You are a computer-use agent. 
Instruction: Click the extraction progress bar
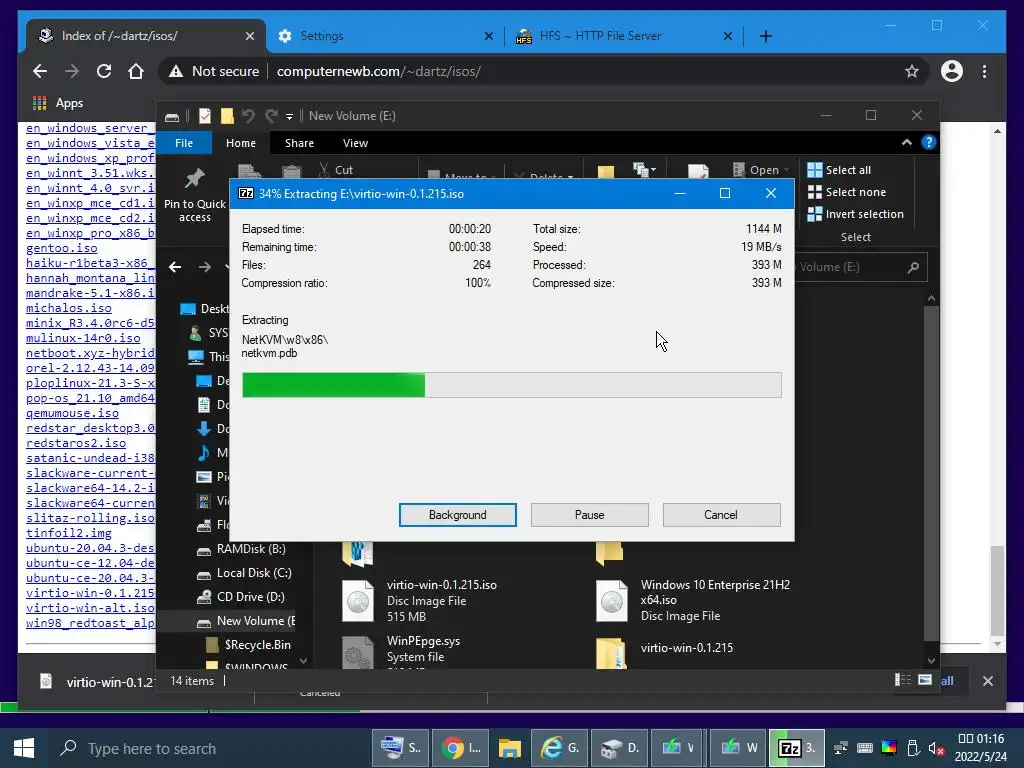pos(511,385)
